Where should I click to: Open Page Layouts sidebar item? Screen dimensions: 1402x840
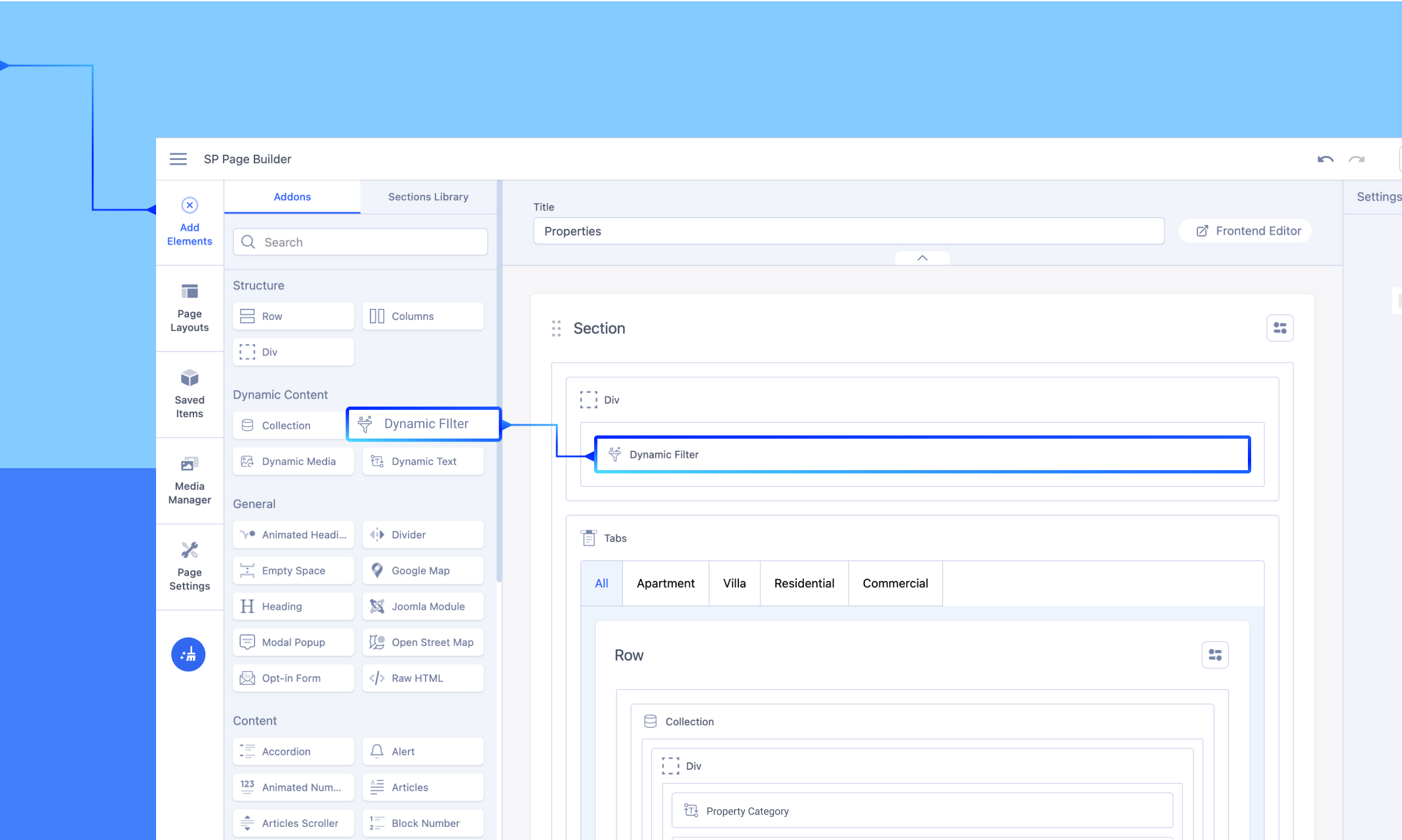coord(190,308)
